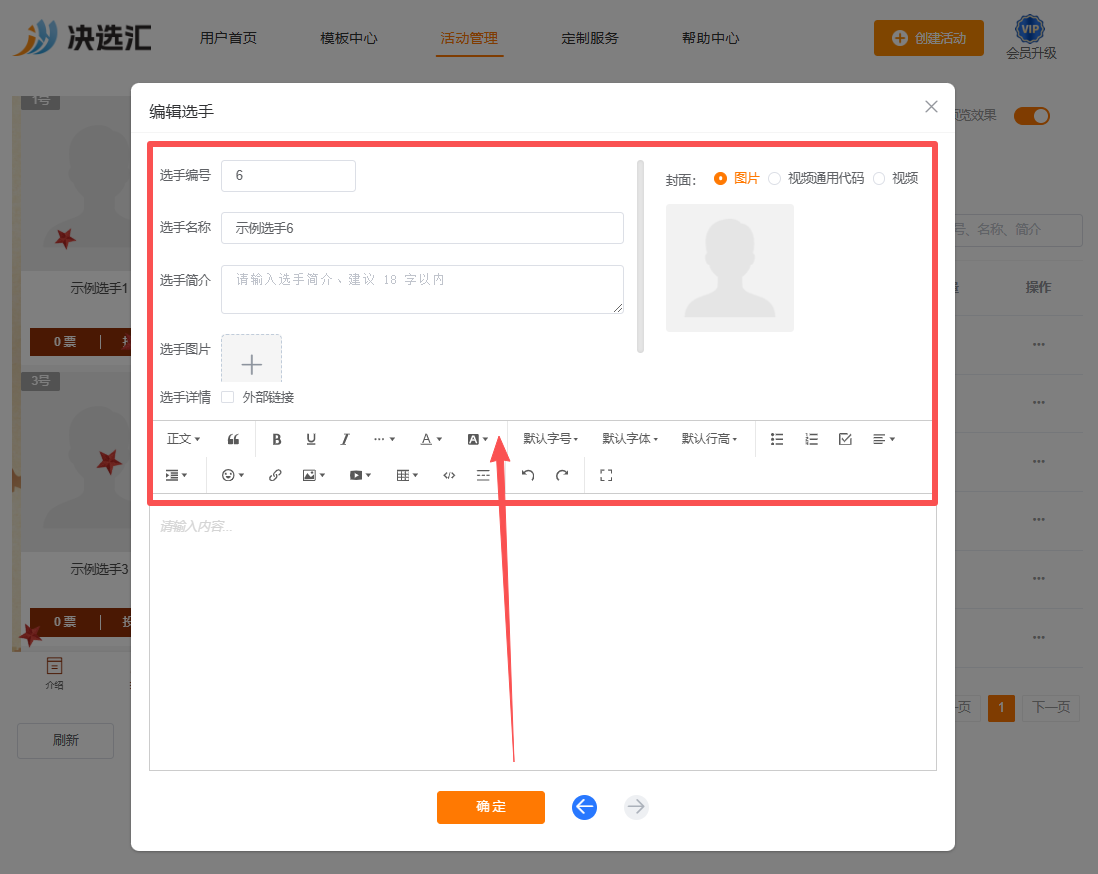1098x874 pixels.
Task: Redo the last editor action
Action: coord(562,476)
